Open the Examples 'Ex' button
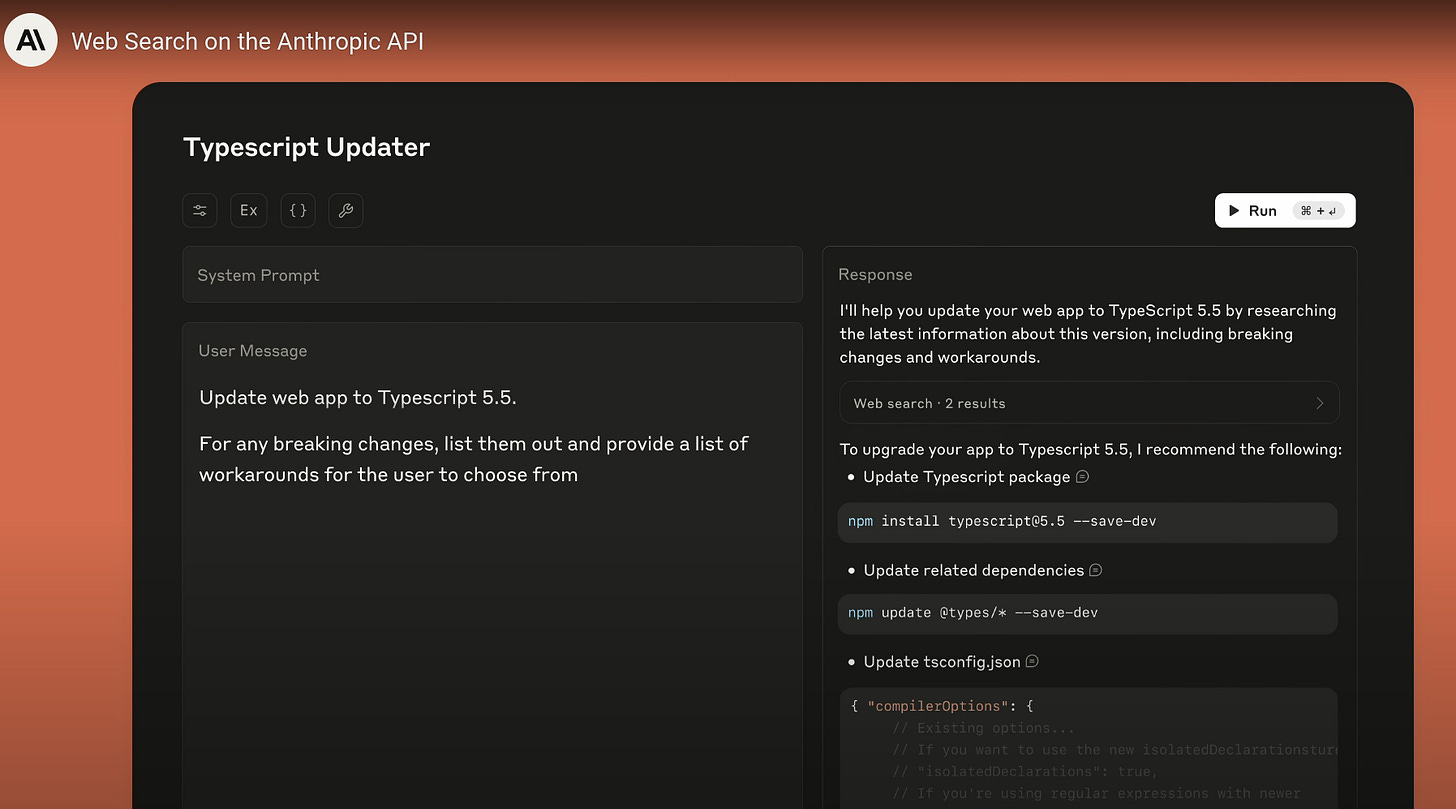The height and width of the screenshot is (809, 1456). pyautogui.click(x=249, y=210)
